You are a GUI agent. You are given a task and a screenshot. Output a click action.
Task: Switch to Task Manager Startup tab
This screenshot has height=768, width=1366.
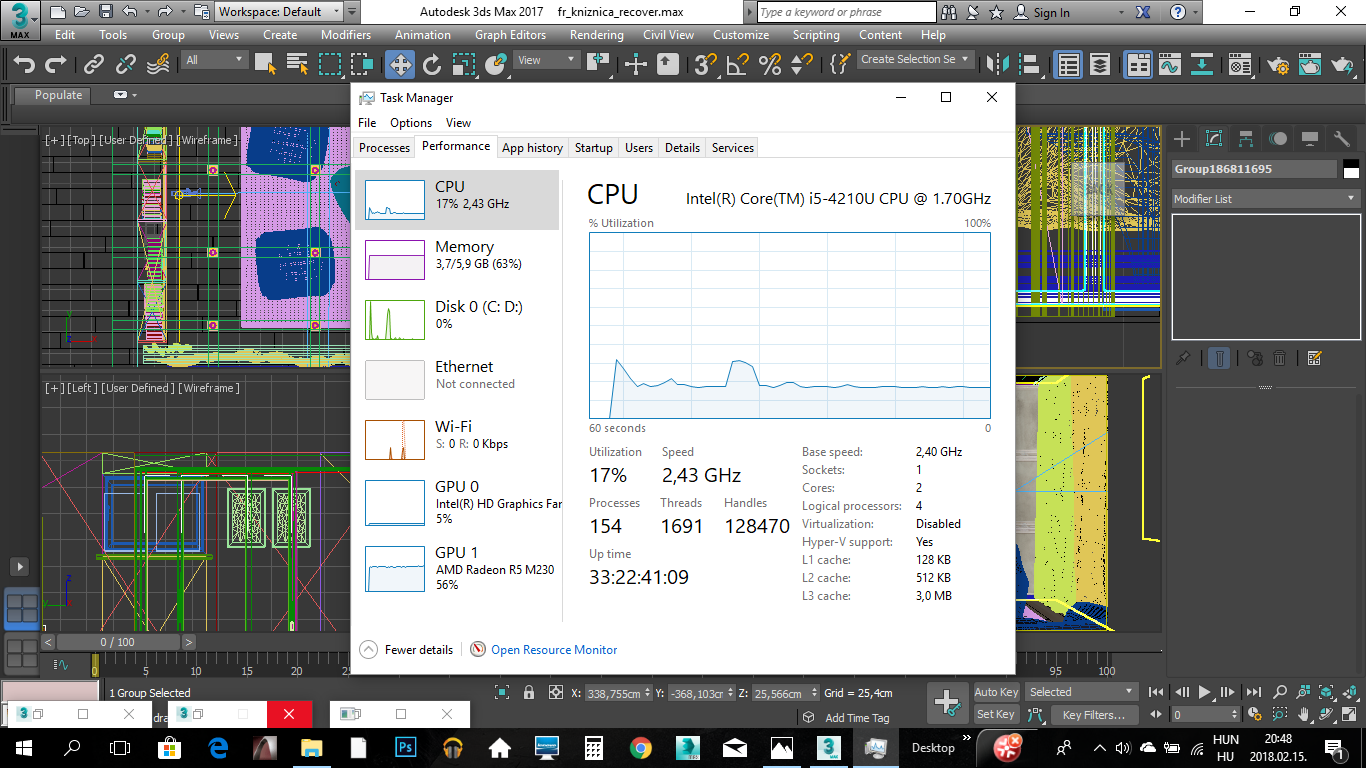(593, 148)
